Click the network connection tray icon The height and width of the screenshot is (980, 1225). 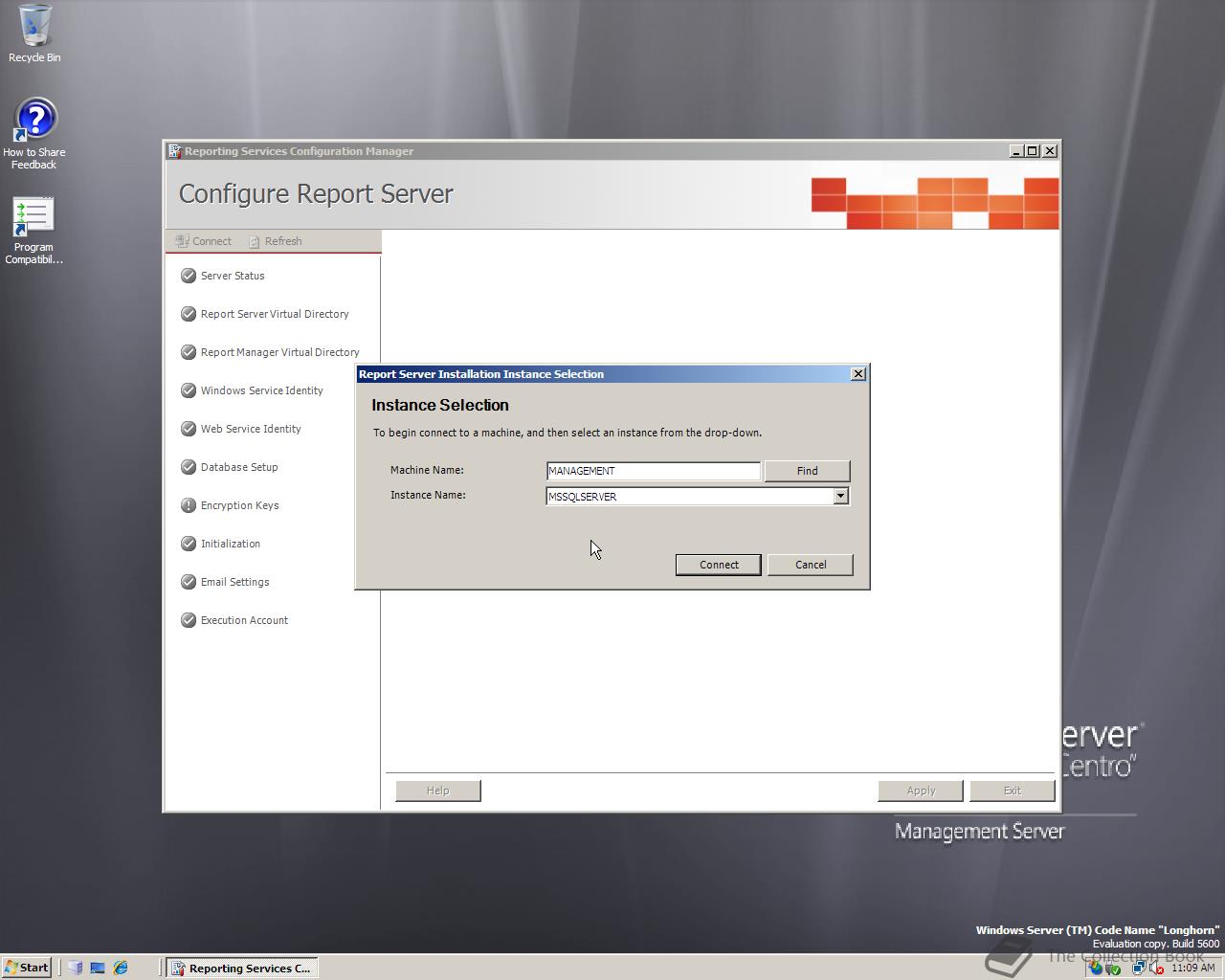coord(1138,968)
